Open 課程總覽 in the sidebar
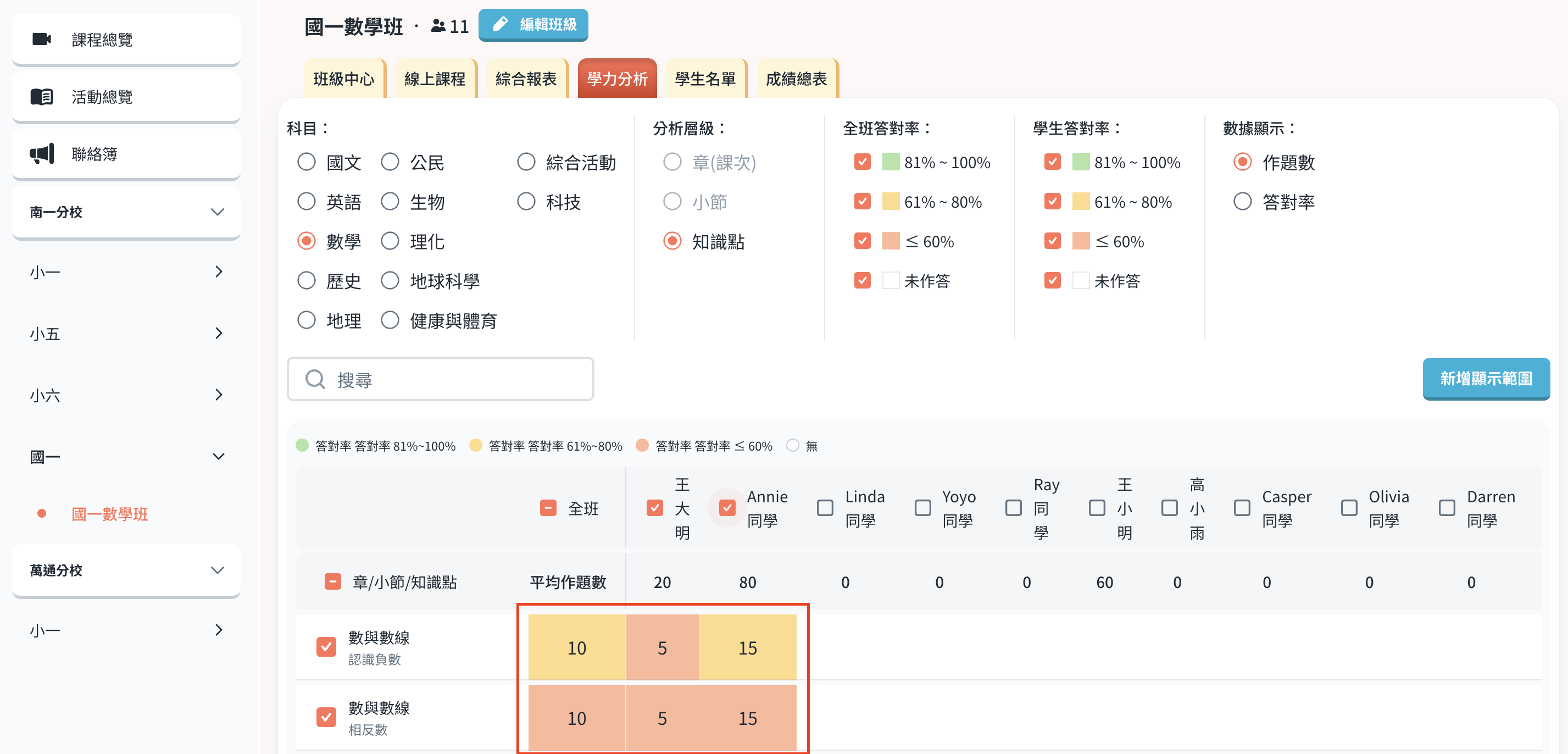 126,40
